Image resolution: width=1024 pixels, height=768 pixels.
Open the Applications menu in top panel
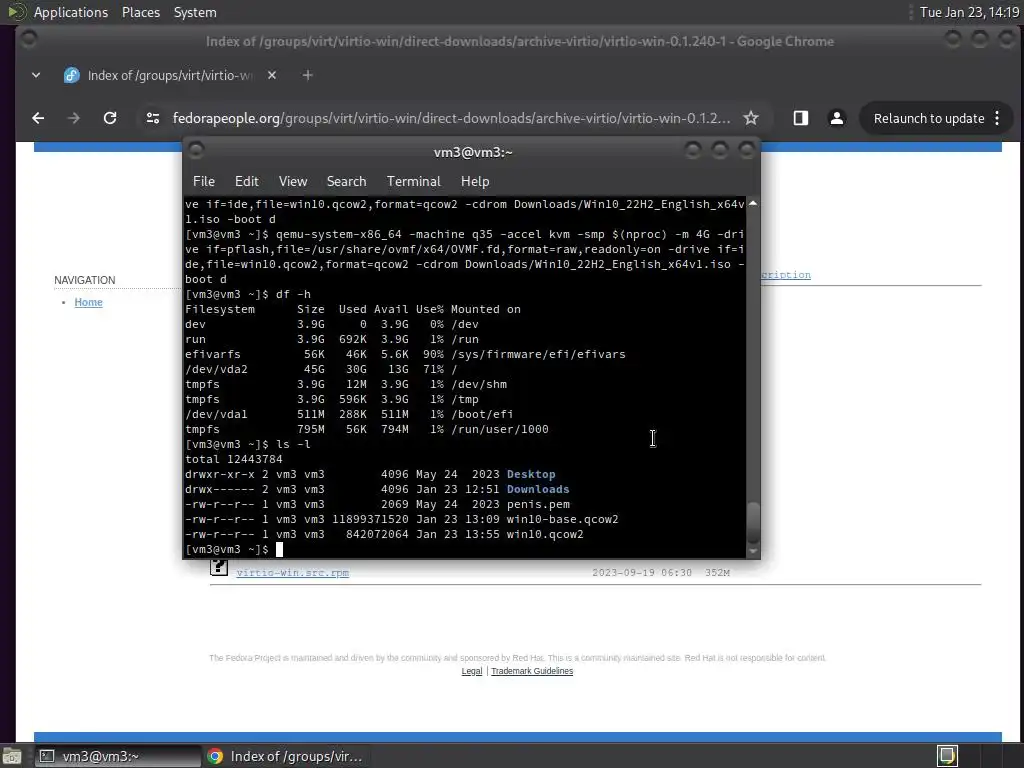click(x=71, y=12)
